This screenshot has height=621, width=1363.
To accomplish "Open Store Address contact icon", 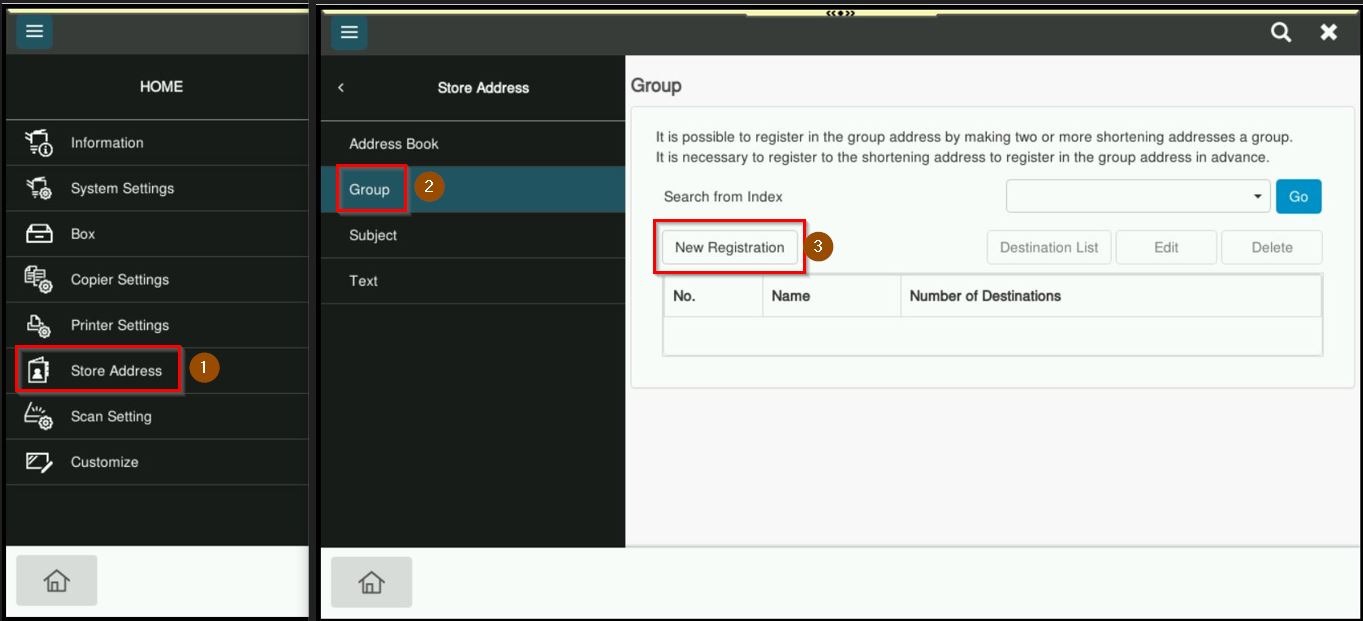I will pyautogui.click(x=38, y=371).
